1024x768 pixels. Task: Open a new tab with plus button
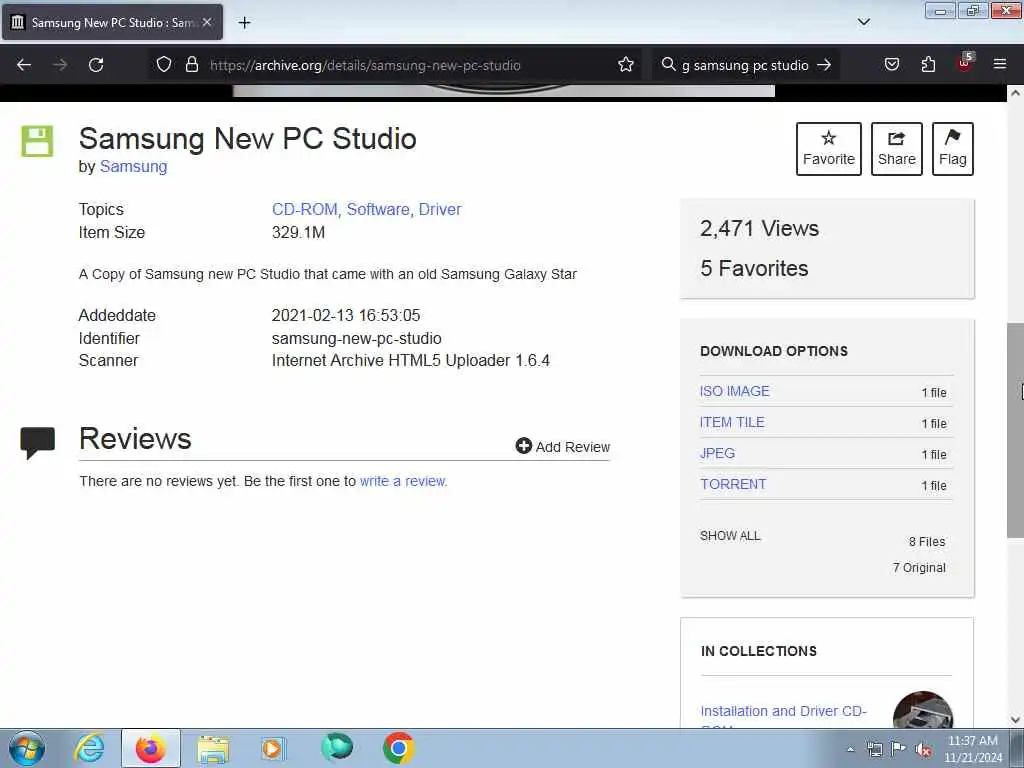click(x=244, y=23)
